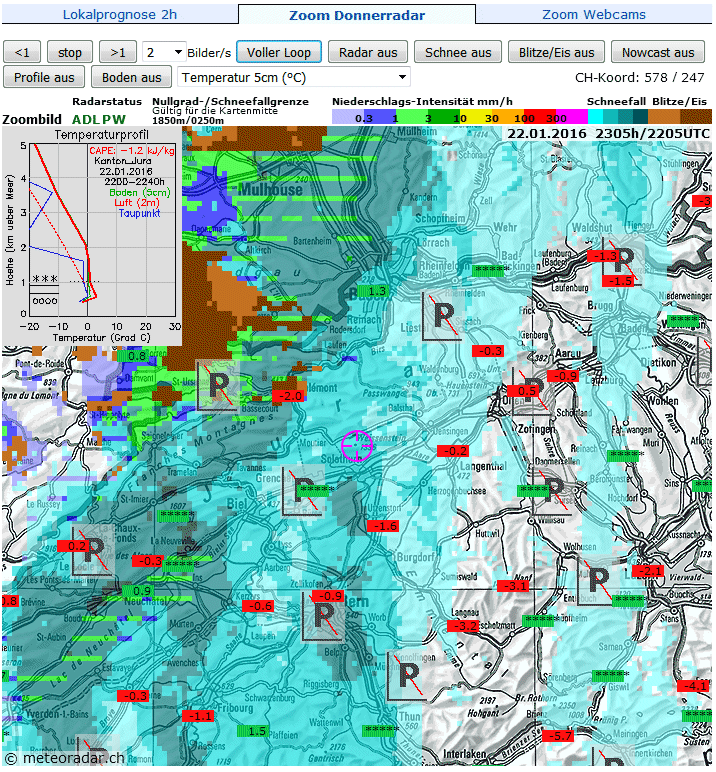Viewport: 716px width, 772px height.
Task: Expand the Temperatur 5cm (°C) dropdown
Action: [x=293, y=77]
